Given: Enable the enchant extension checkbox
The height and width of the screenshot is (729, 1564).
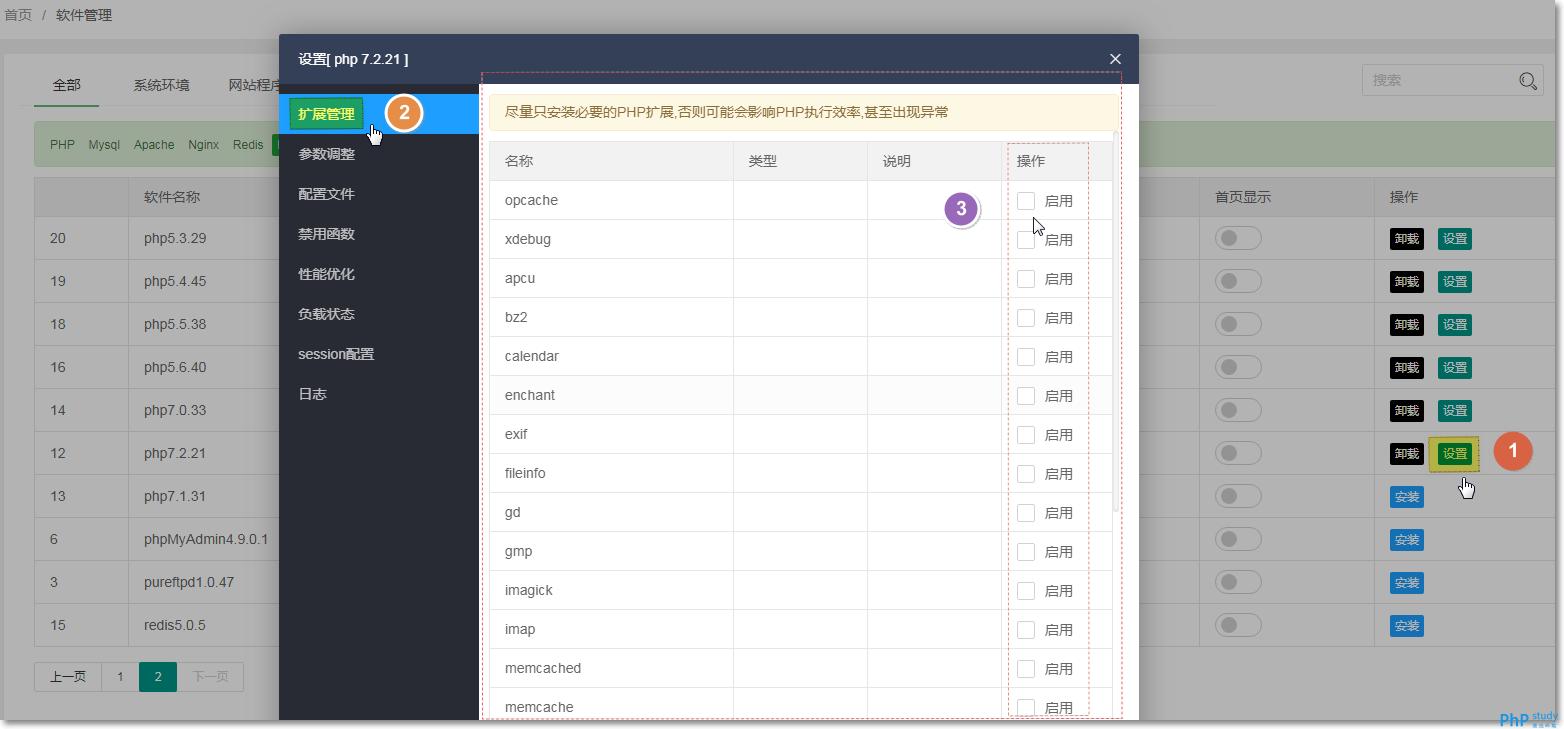Looking at the screenshot, I should pos(1026,395).
